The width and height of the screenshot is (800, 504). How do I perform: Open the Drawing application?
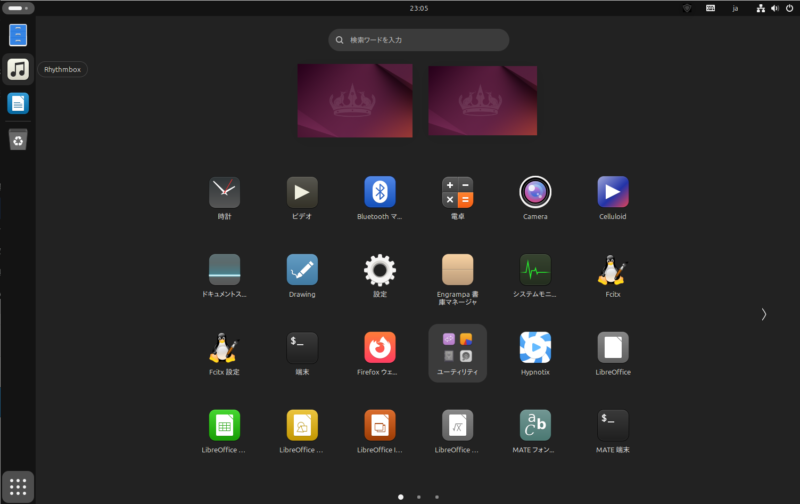302,269
